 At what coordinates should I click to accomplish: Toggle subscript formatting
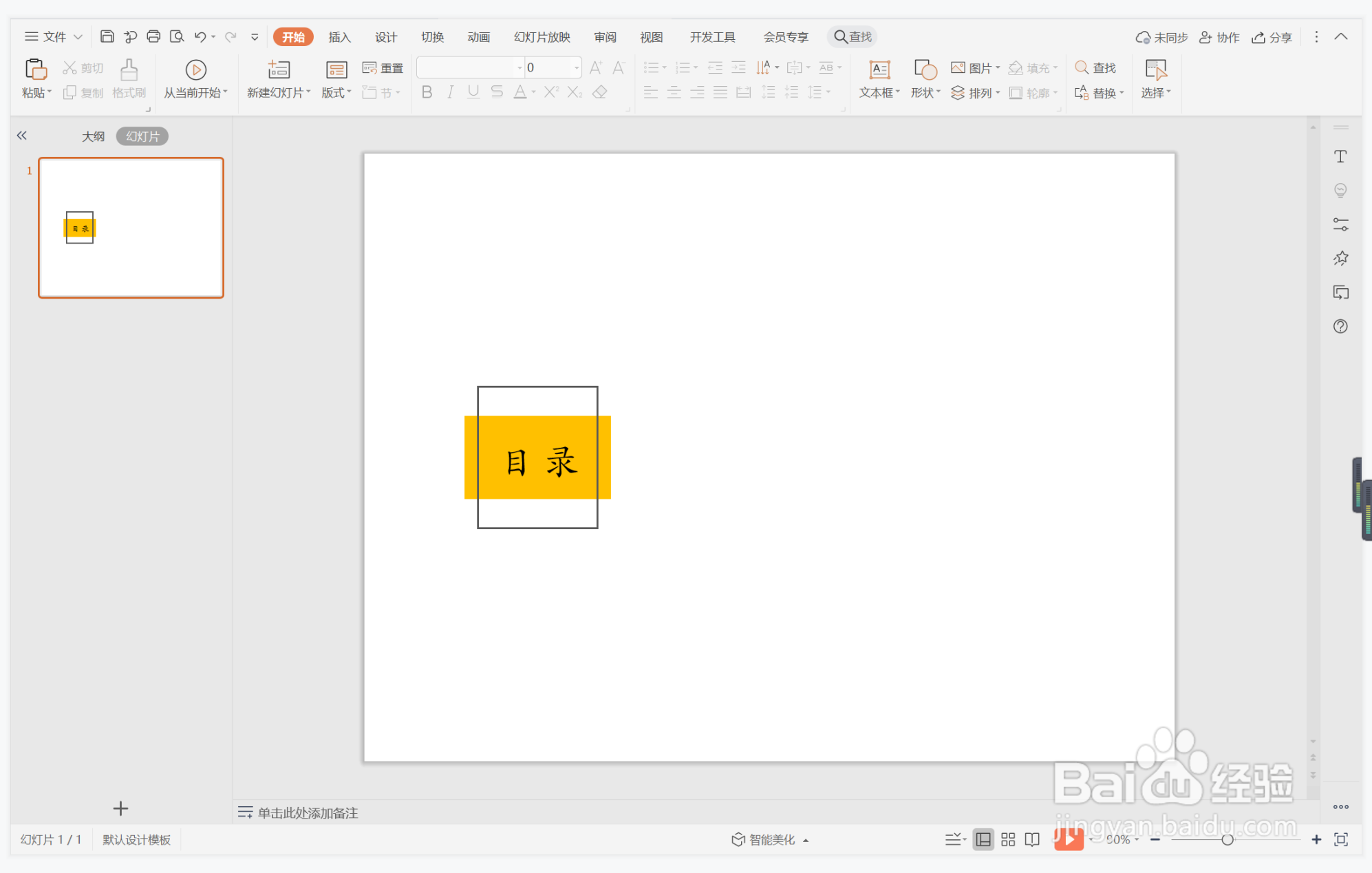575,92
